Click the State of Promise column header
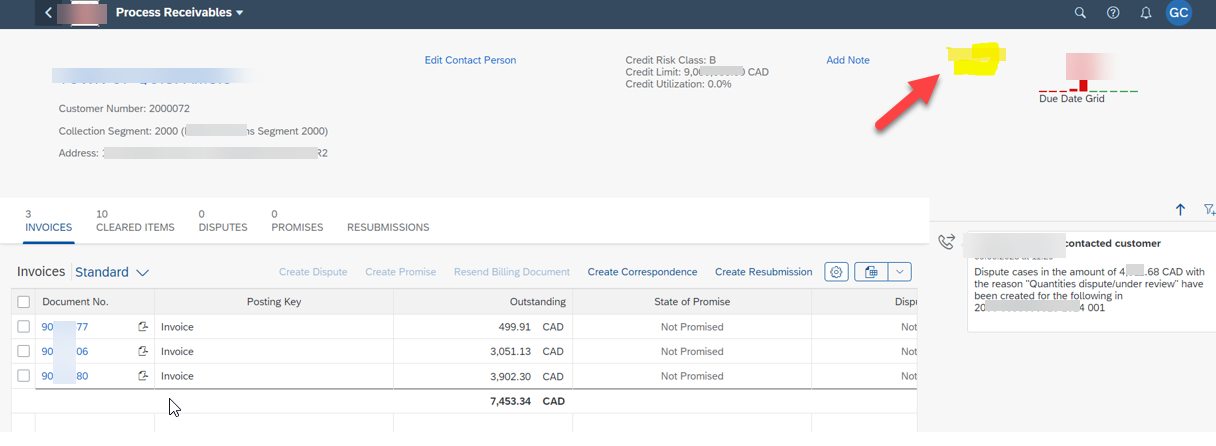 coord(692,302)
